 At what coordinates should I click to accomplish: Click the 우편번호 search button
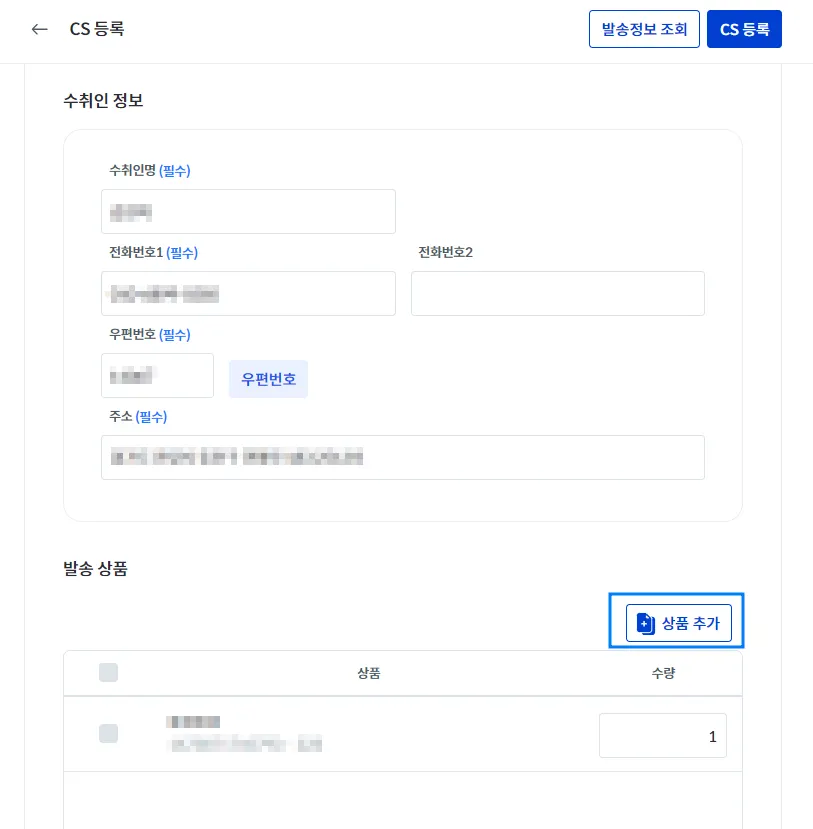268,380
